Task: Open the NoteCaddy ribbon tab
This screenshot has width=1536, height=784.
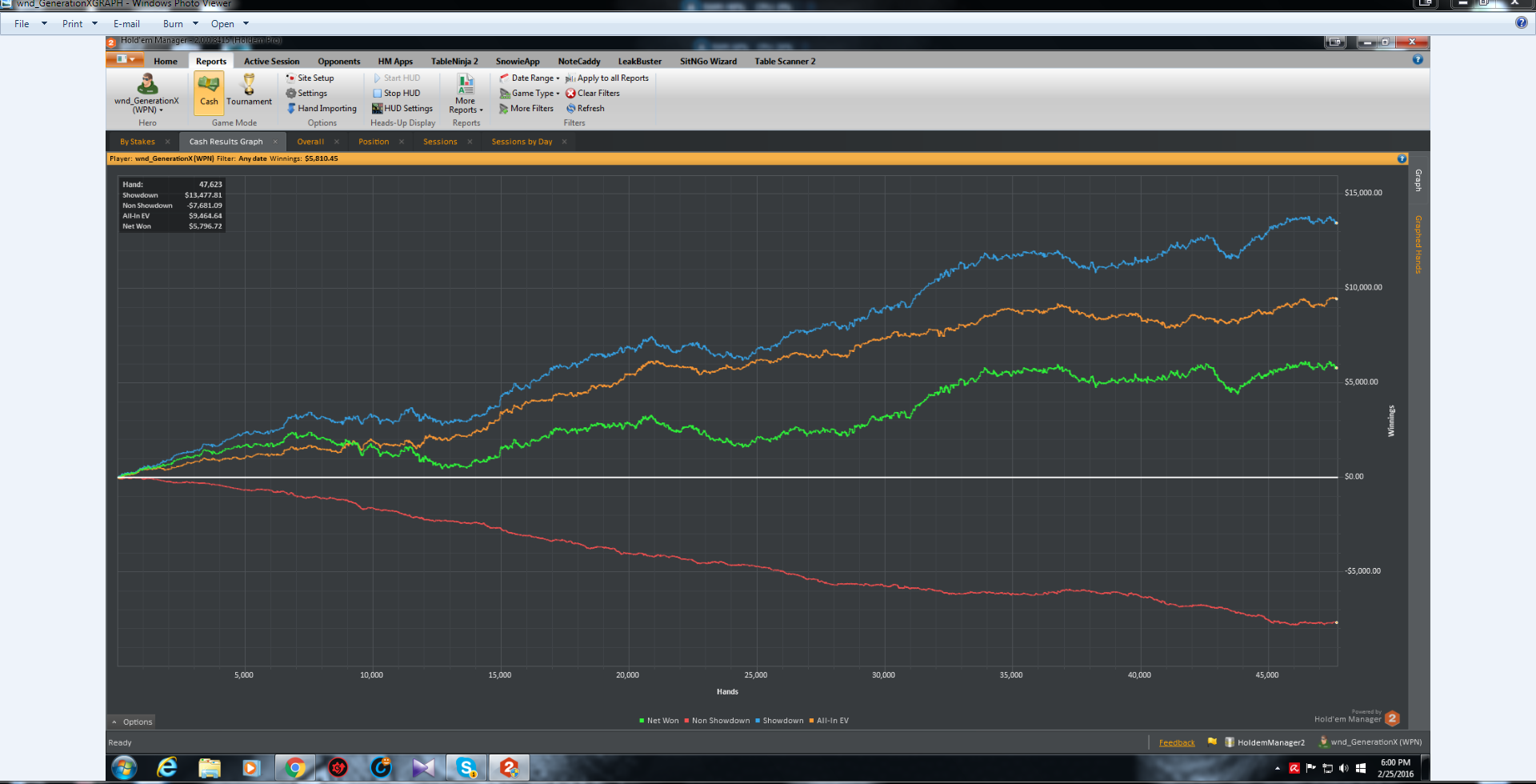Action: coord(579,61)
